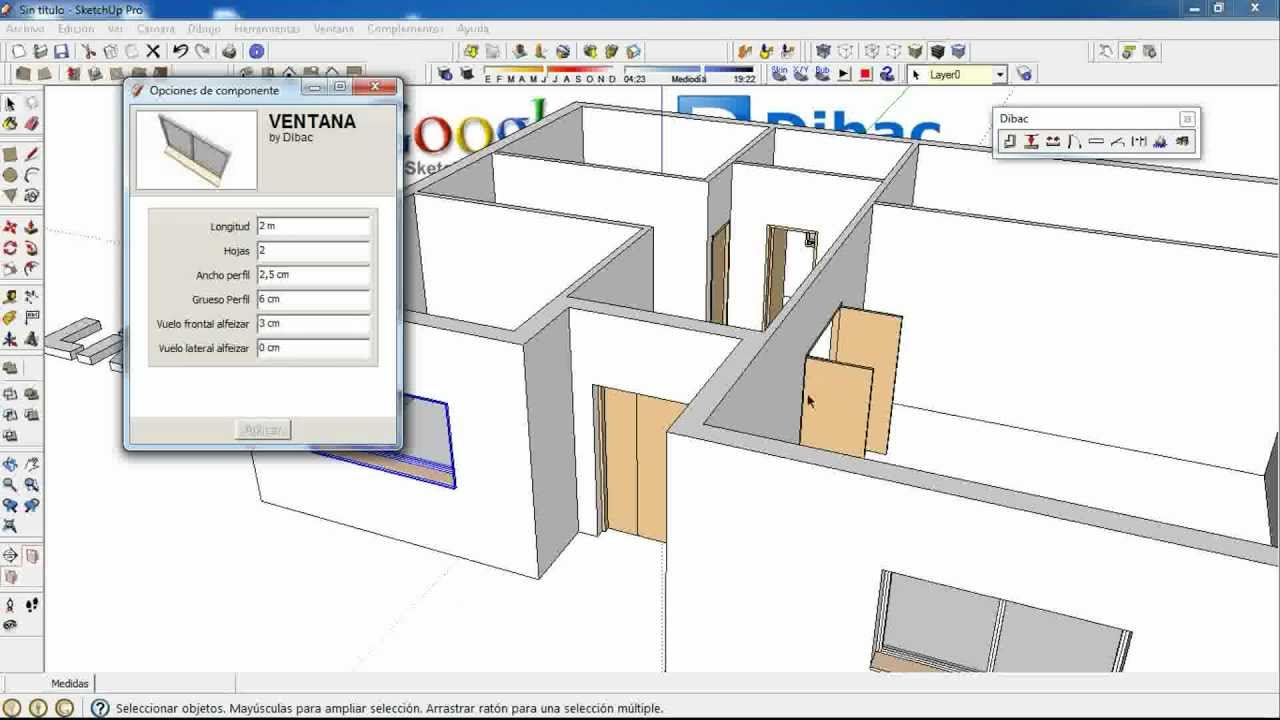Image resolution: width=1280 pixels, height=720 pixels.
Task: Click the VENTANA component thumbnail preview
Action: pyautogui.click(x=196, y=150)
